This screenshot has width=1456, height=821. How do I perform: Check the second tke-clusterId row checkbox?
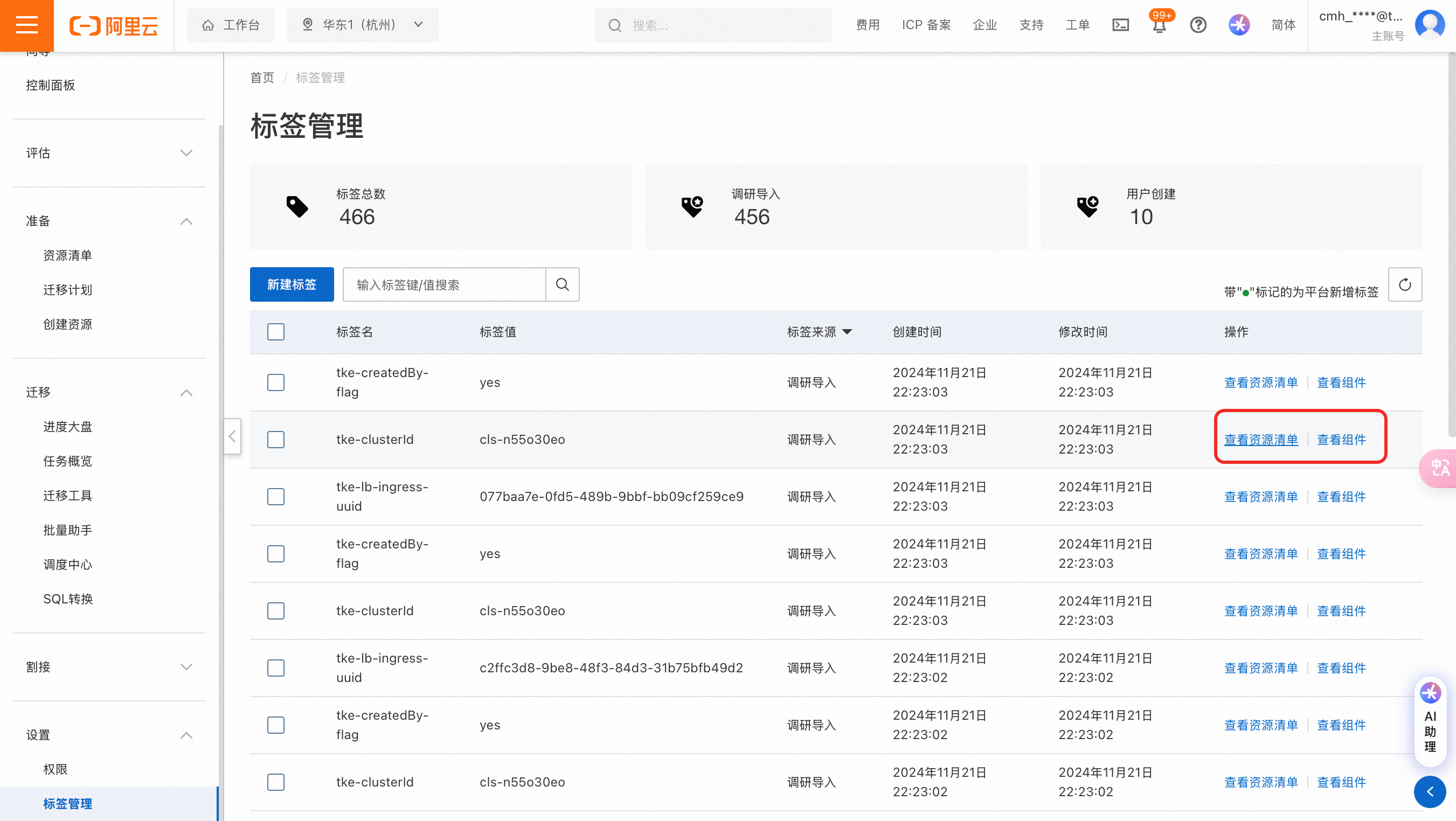click(276, 611)
